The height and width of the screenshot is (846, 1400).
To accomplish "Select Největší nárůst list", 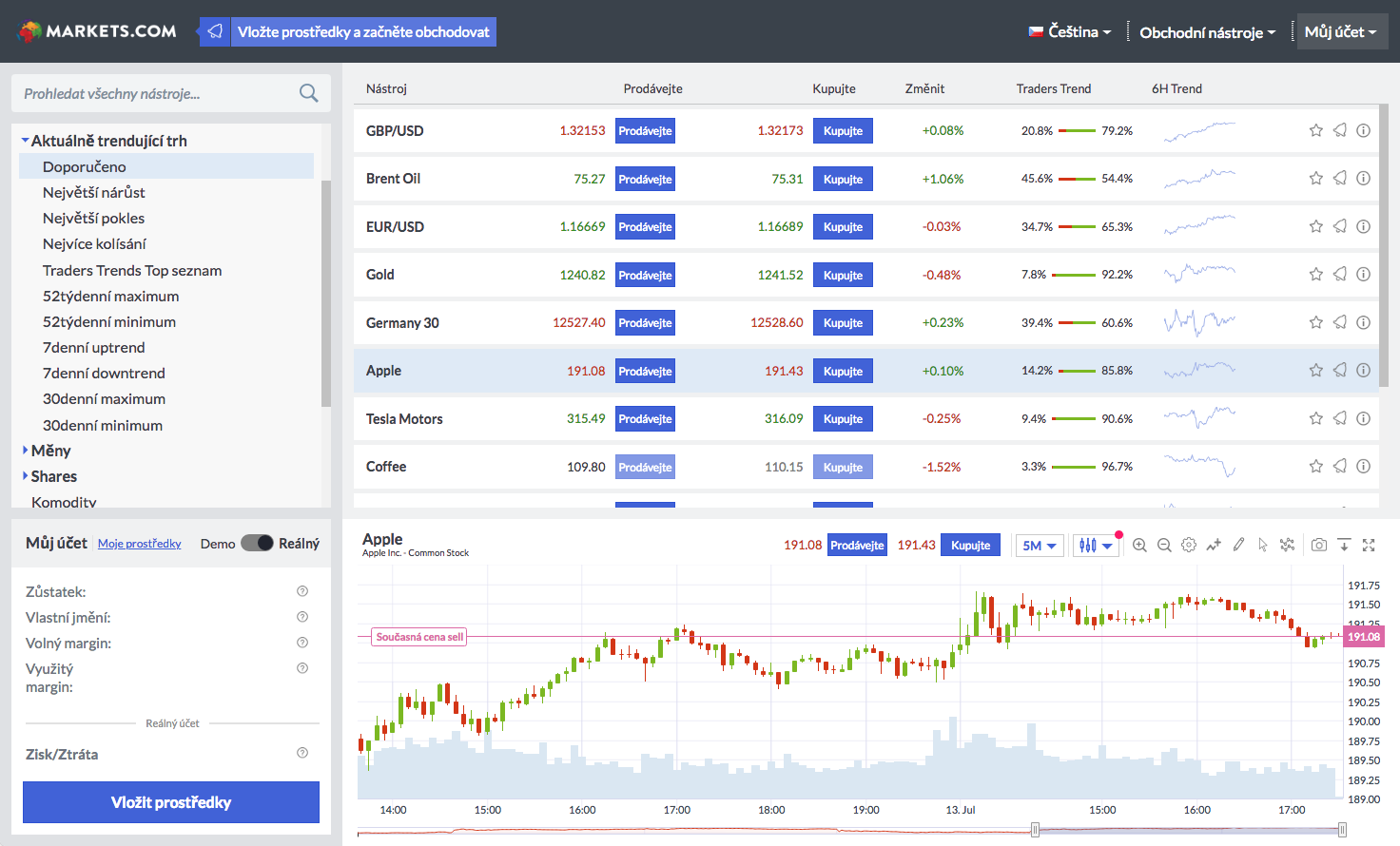I will pyautogui.click(x=94, y=192).
